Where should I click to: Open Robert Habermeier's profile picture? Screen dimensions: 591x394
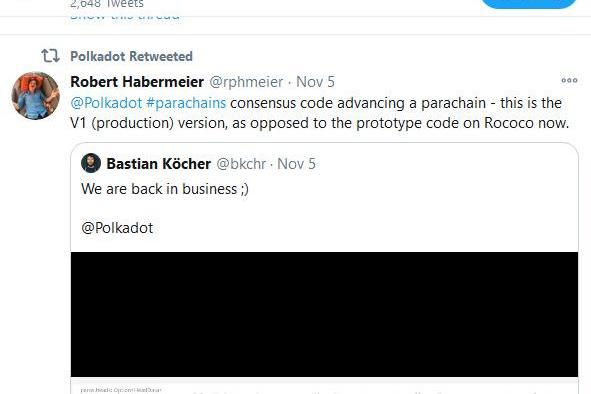click(x=35, y=96)
